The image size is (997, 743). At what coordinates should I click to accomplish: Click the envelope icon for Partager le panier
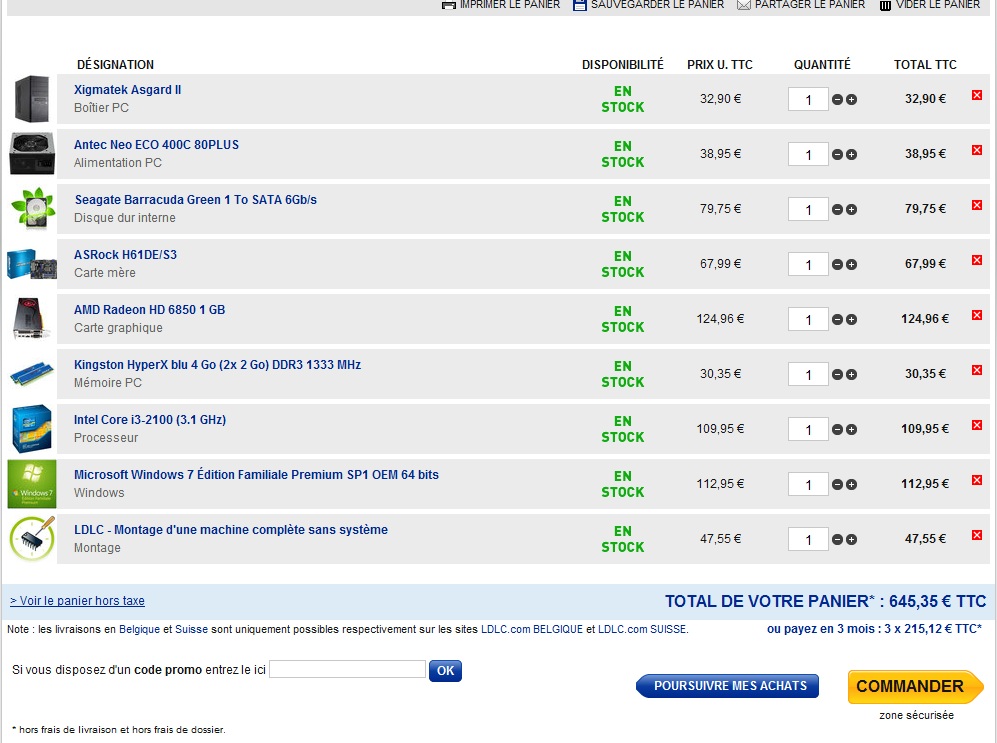tap(744, 5)
